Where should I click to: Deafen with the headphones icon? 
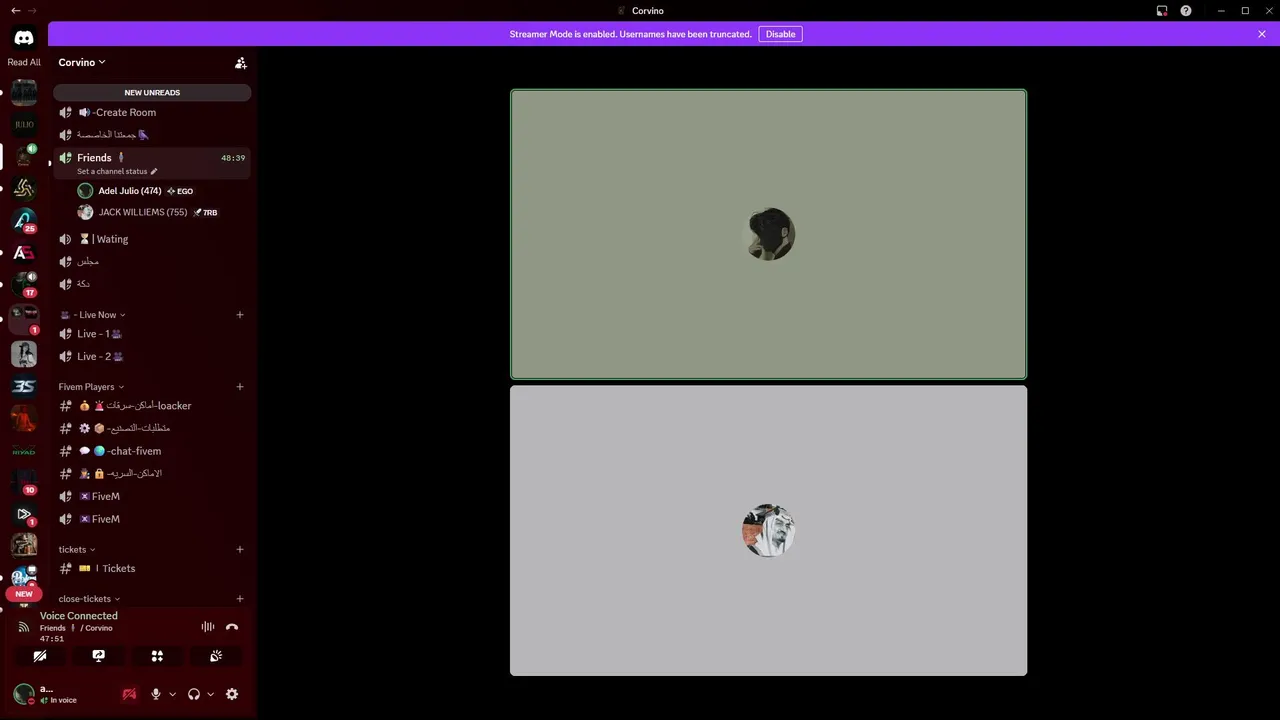pos(194,694)
